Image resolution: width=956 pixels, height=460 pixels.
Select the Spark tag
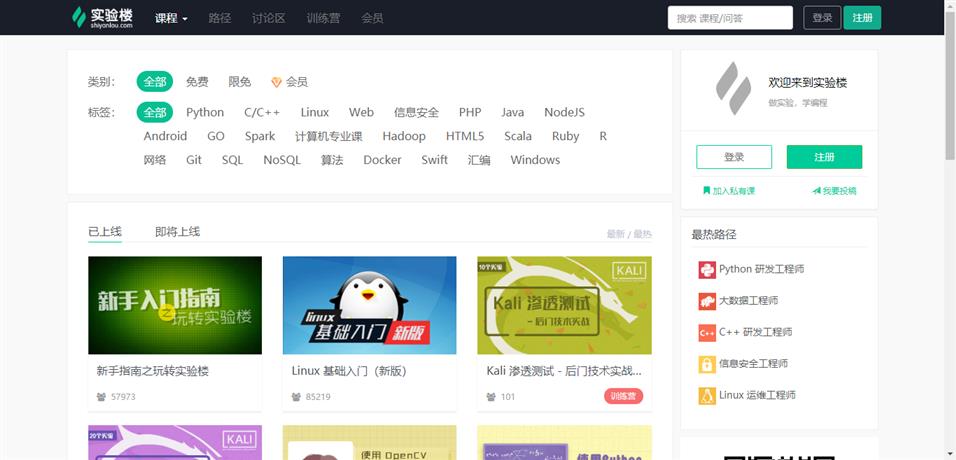coord(260,136)
